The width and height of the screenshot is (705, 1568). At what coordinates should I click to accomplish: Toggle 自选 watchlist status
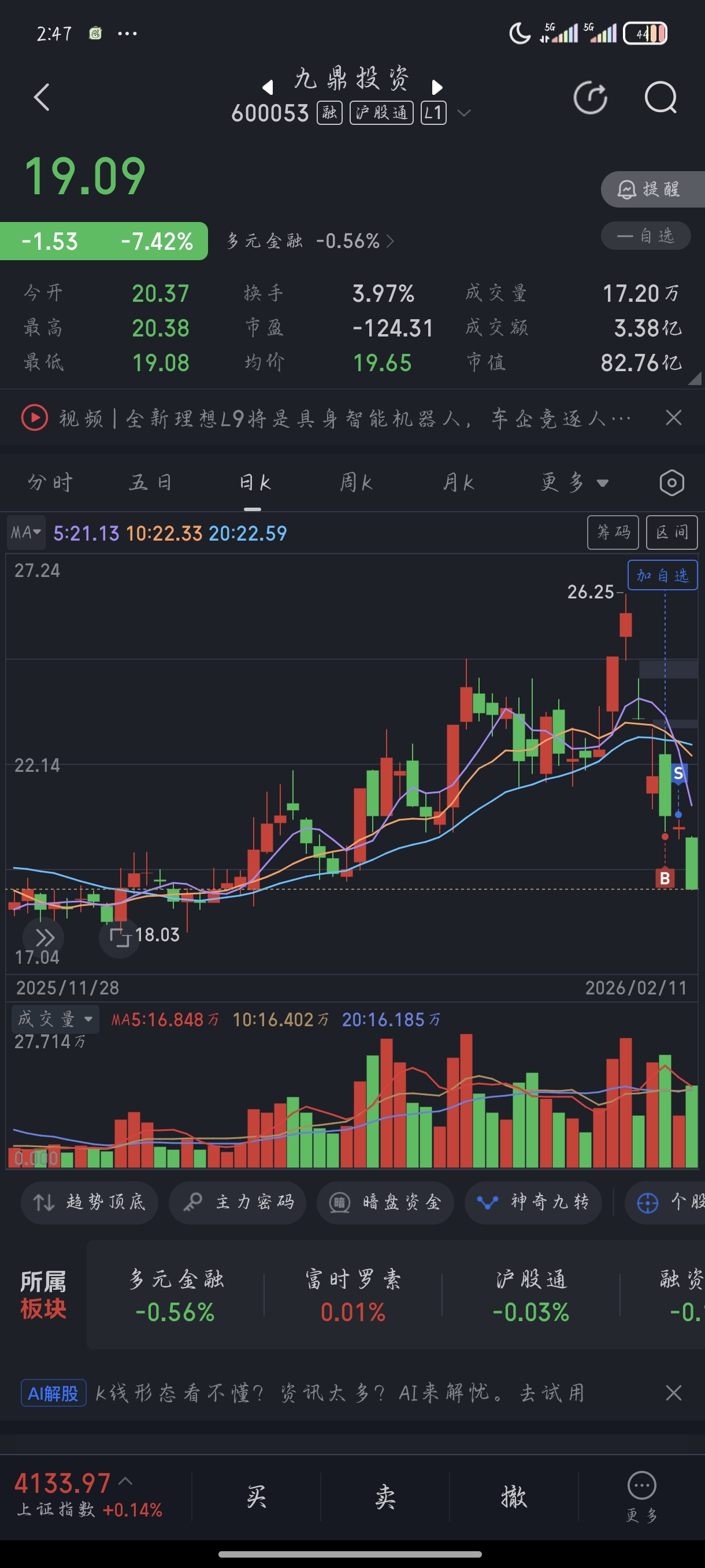(645, 236)
